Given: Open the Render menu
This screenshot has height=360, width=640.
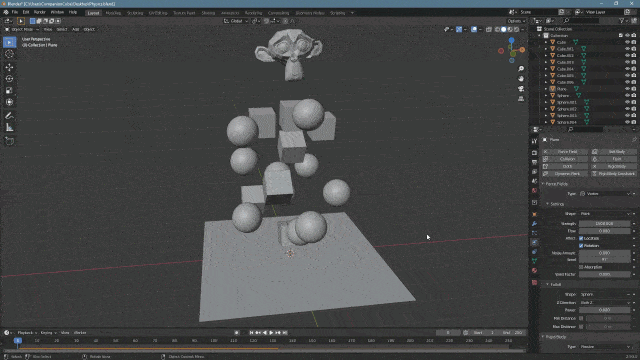Looking at the screenshot, I should [40, 12].
